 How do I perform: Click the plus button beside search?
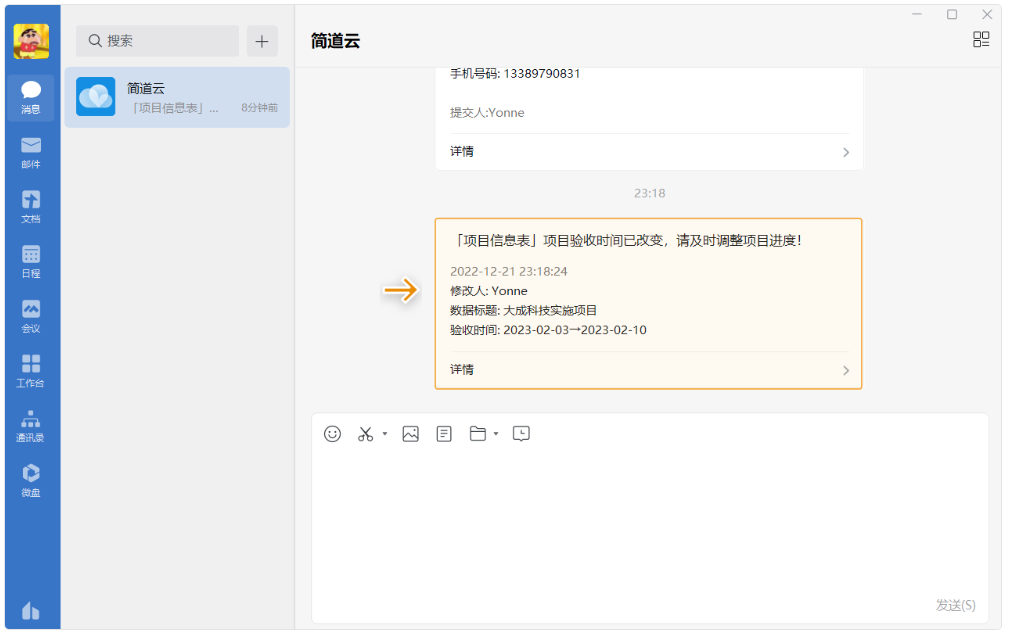click(262, 41)
